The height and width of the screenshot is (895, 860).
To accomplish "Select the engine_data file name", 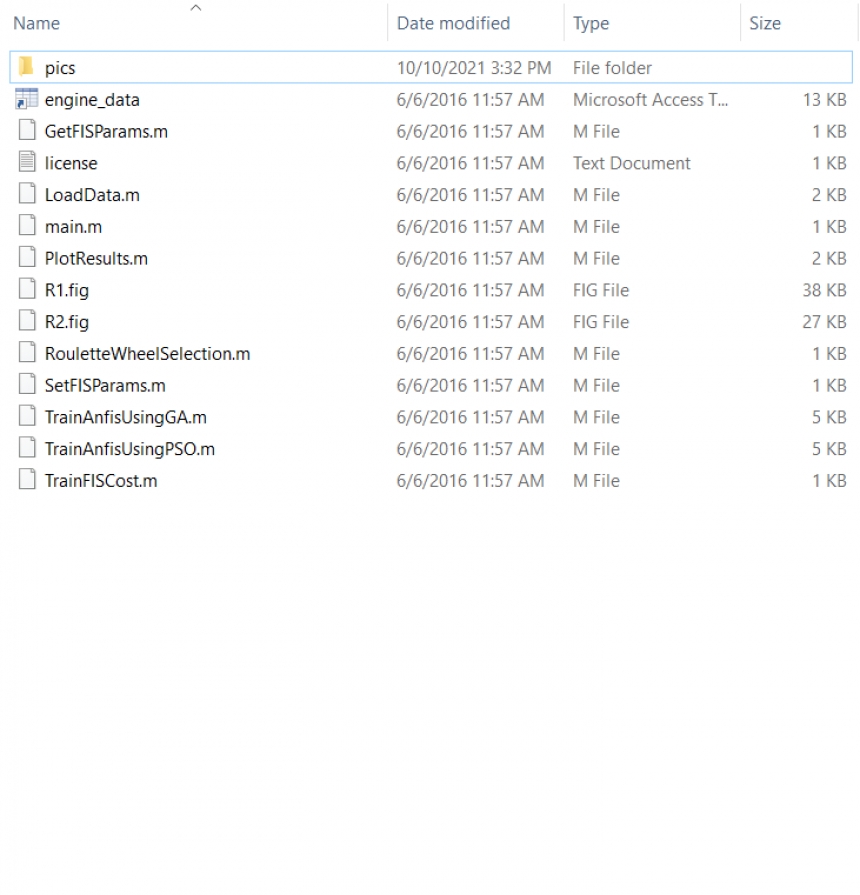I will click(92, 100).
